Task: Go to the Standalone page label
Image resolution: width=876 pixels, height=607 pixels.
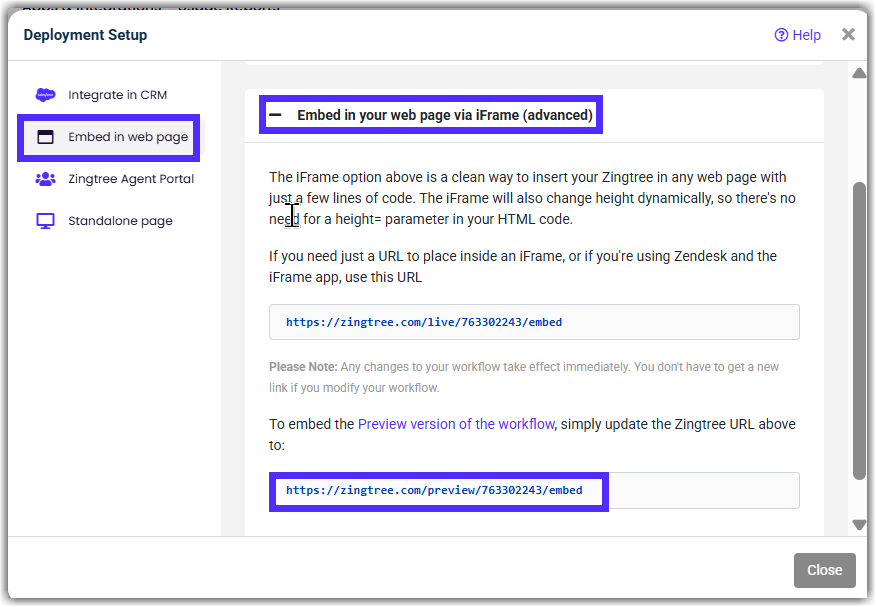Action: point(120,221)
